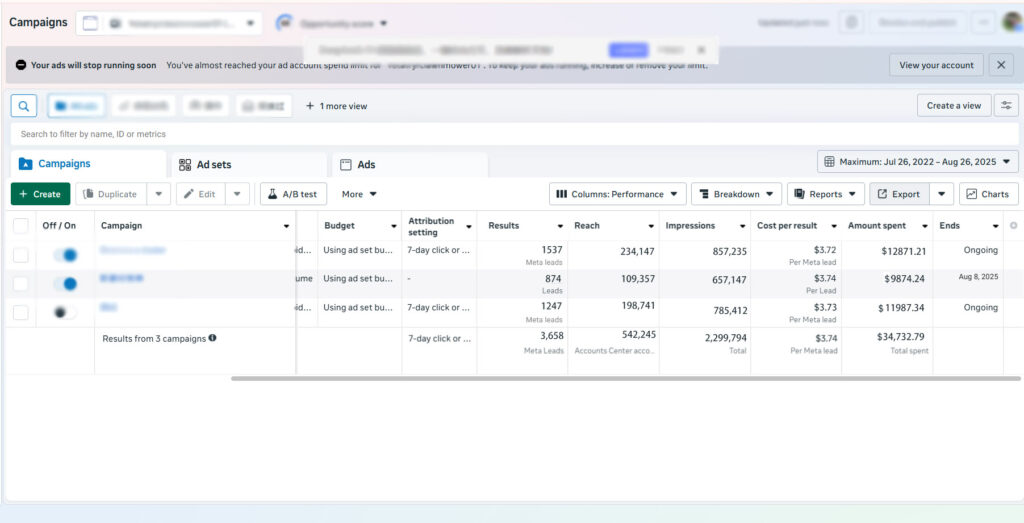The image size is (1024, 523).
Task: Open the Charts view
Action: point(988,194)
